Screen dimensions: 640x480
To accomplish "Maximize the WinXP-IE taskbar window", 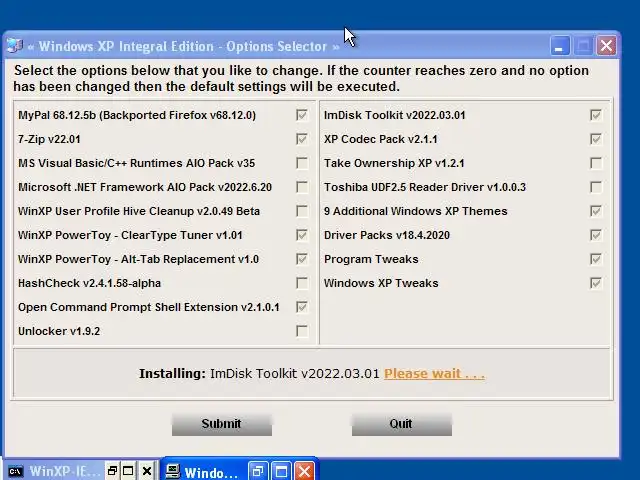I will [128, 471].
